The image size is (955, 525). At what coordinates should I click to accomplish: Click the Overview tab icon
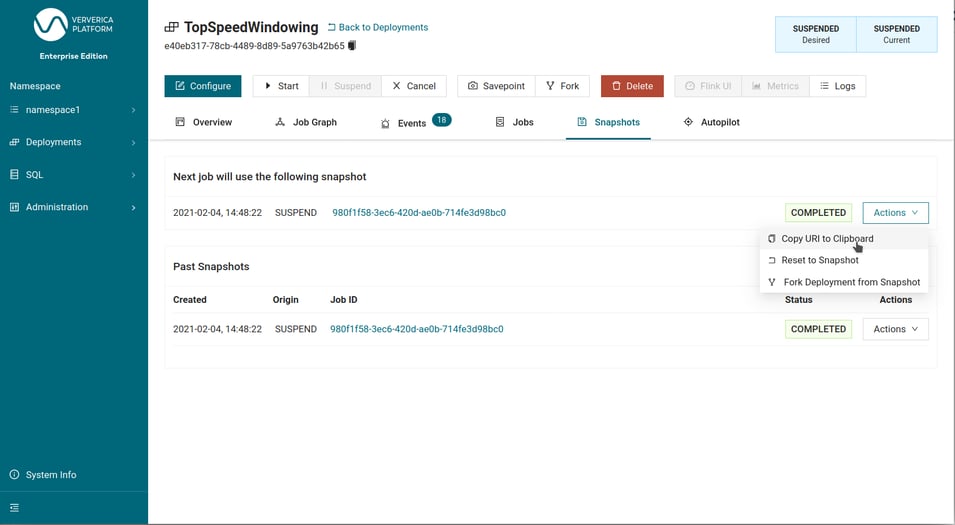tap(180, 122)
